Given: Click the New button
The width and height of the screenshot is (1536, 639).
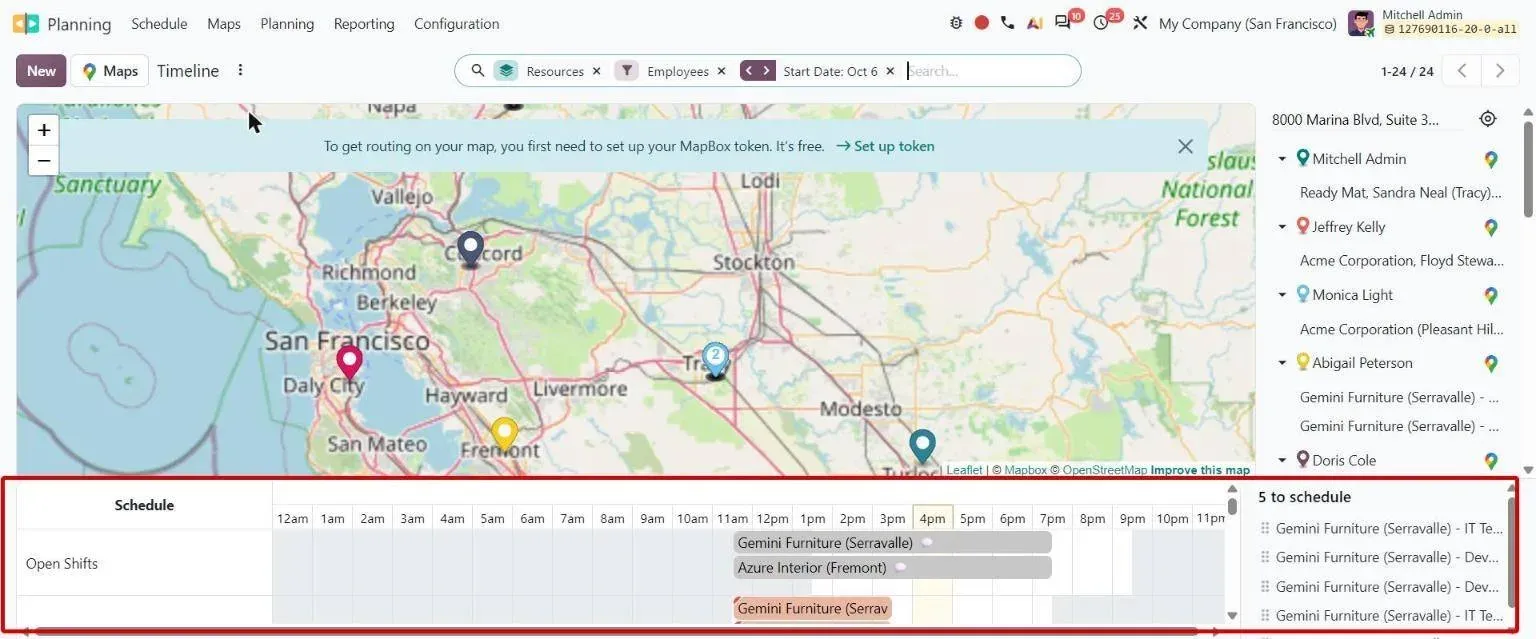Looking at the screenshot, I should [x=41, y=70].
